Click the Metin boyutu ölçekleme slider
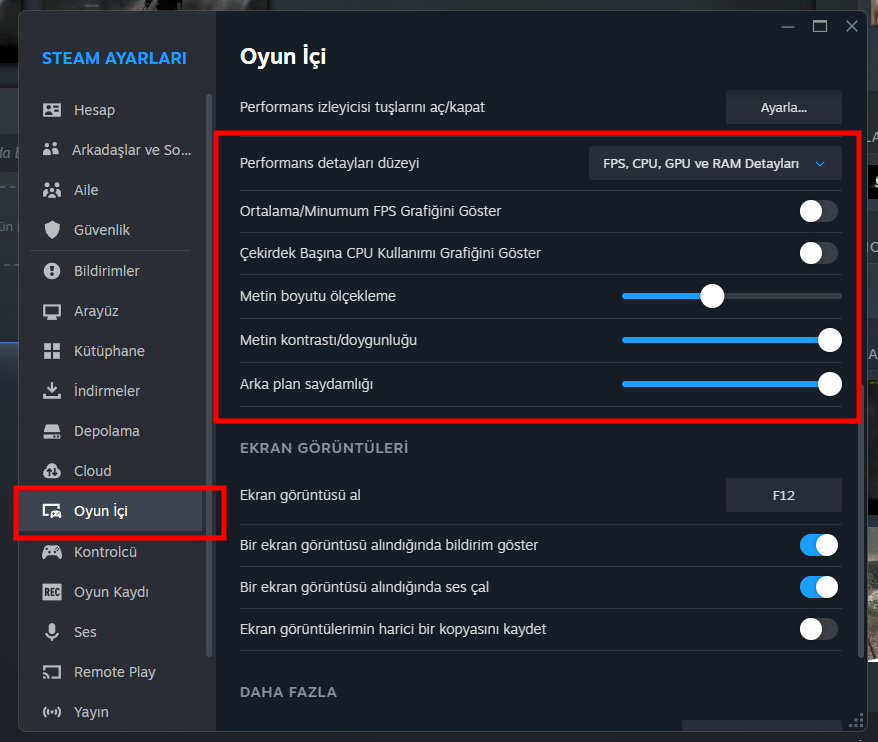The width and height of the screenshot is (878, 742). (x=731, y=296)
